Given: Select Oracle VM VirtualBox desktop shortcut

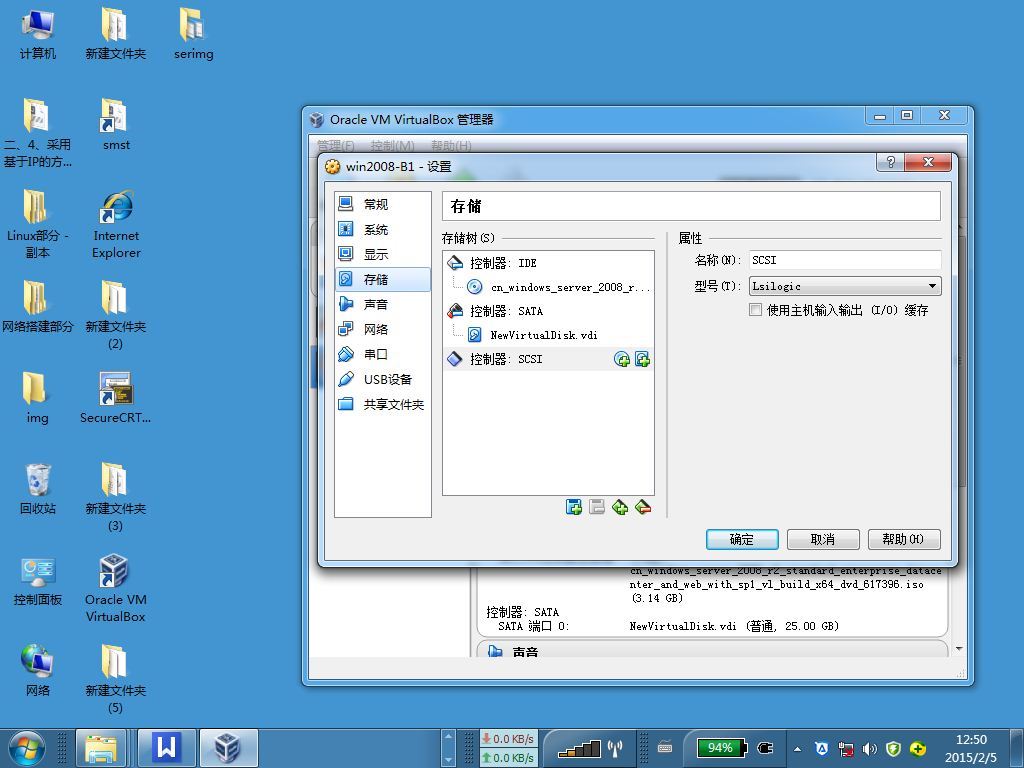Looking at the screenshot, I should 116,588.
